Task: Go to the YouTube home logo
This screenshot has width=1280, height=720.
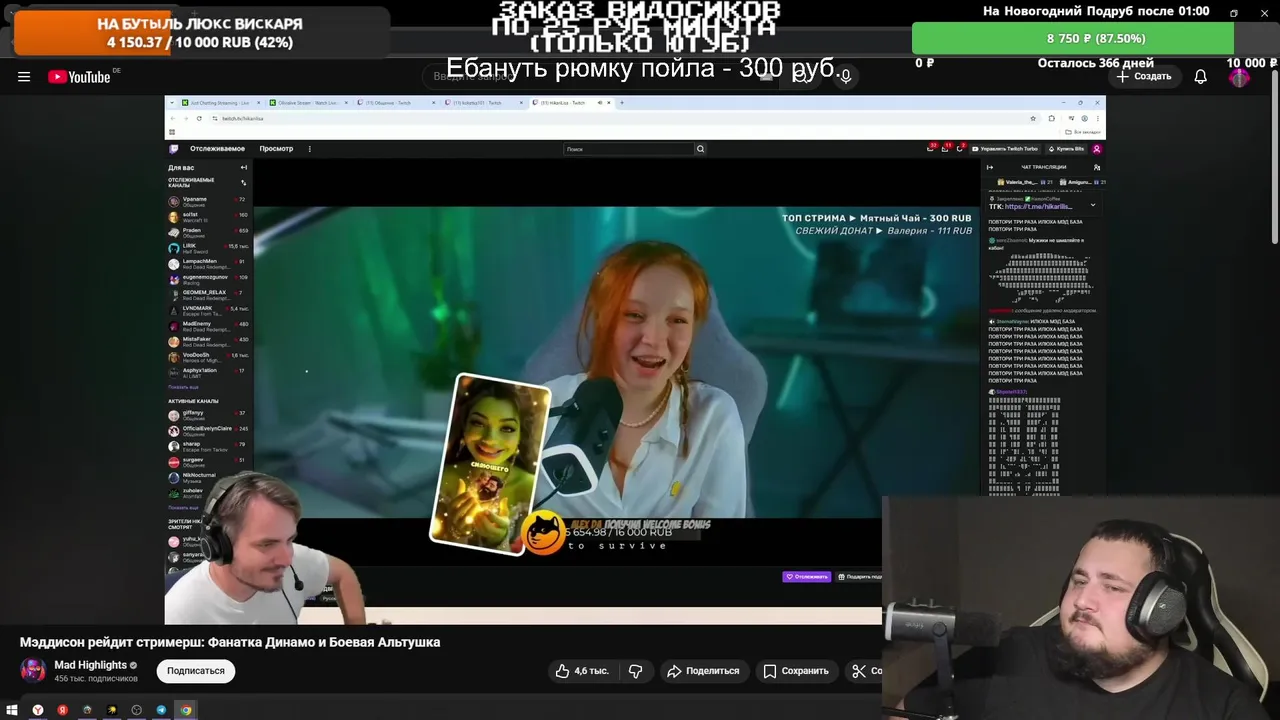Action: pos(79,77)
